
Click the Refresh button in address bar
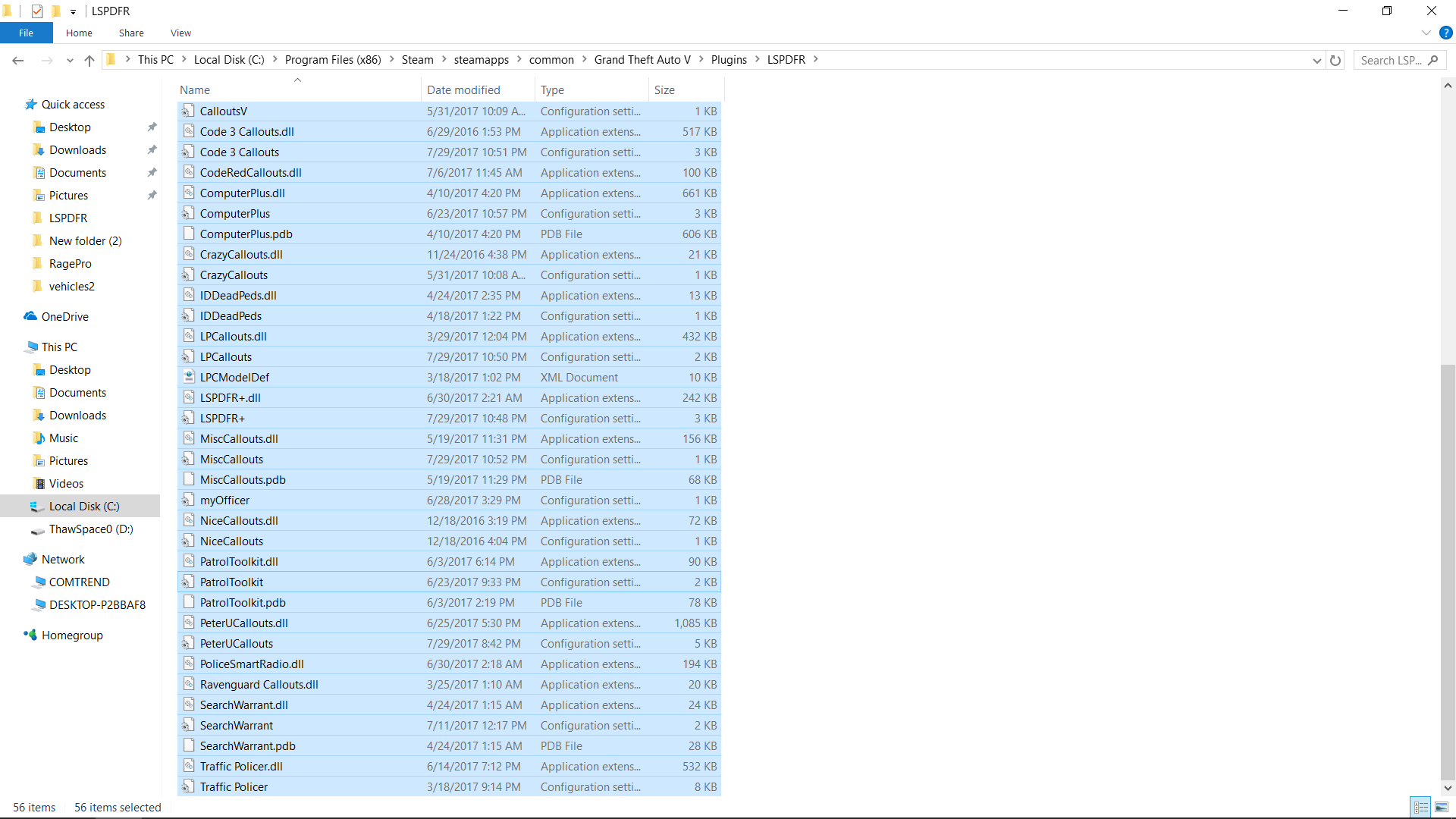[1335, 60]
